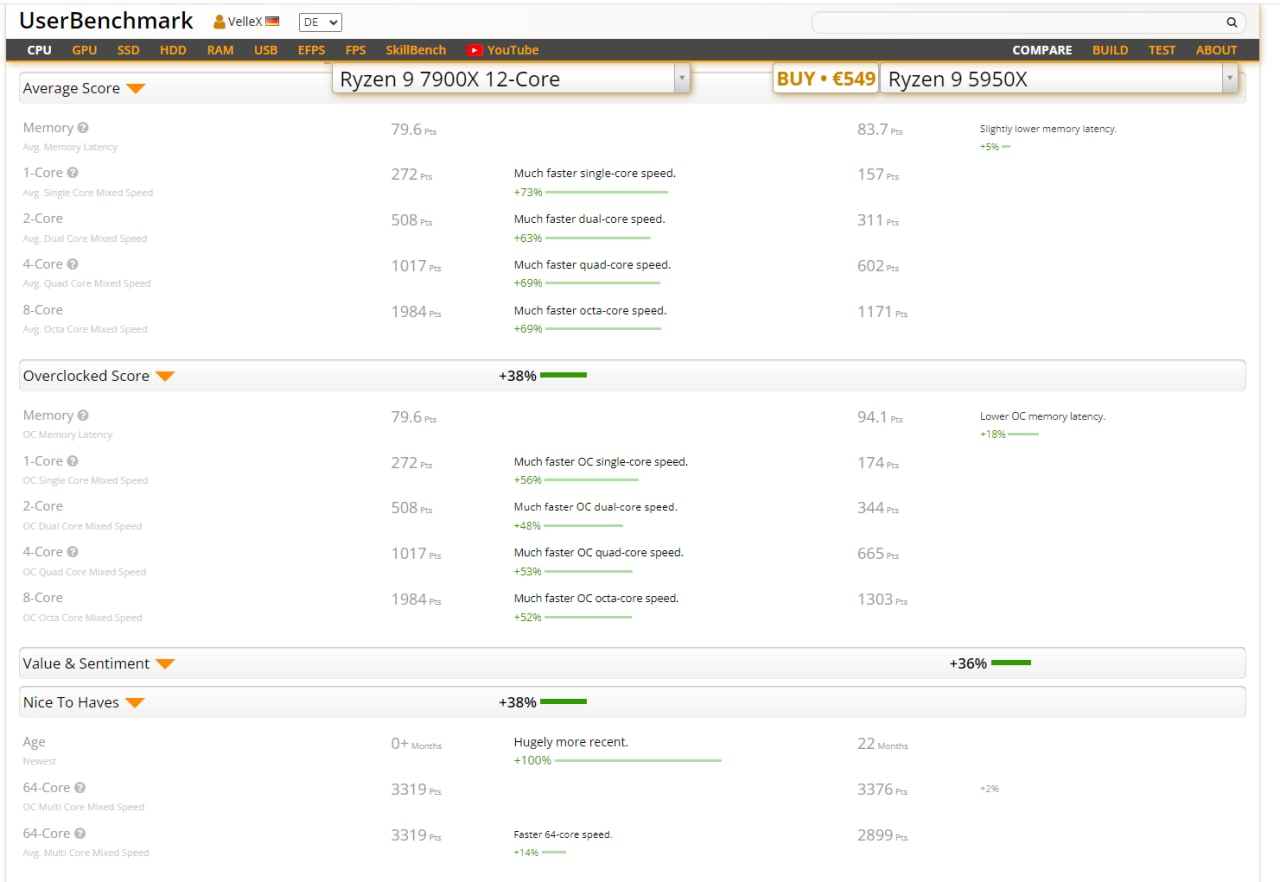Click the VelleX username link
The image size is (1280, 882).
click(245, 21)
